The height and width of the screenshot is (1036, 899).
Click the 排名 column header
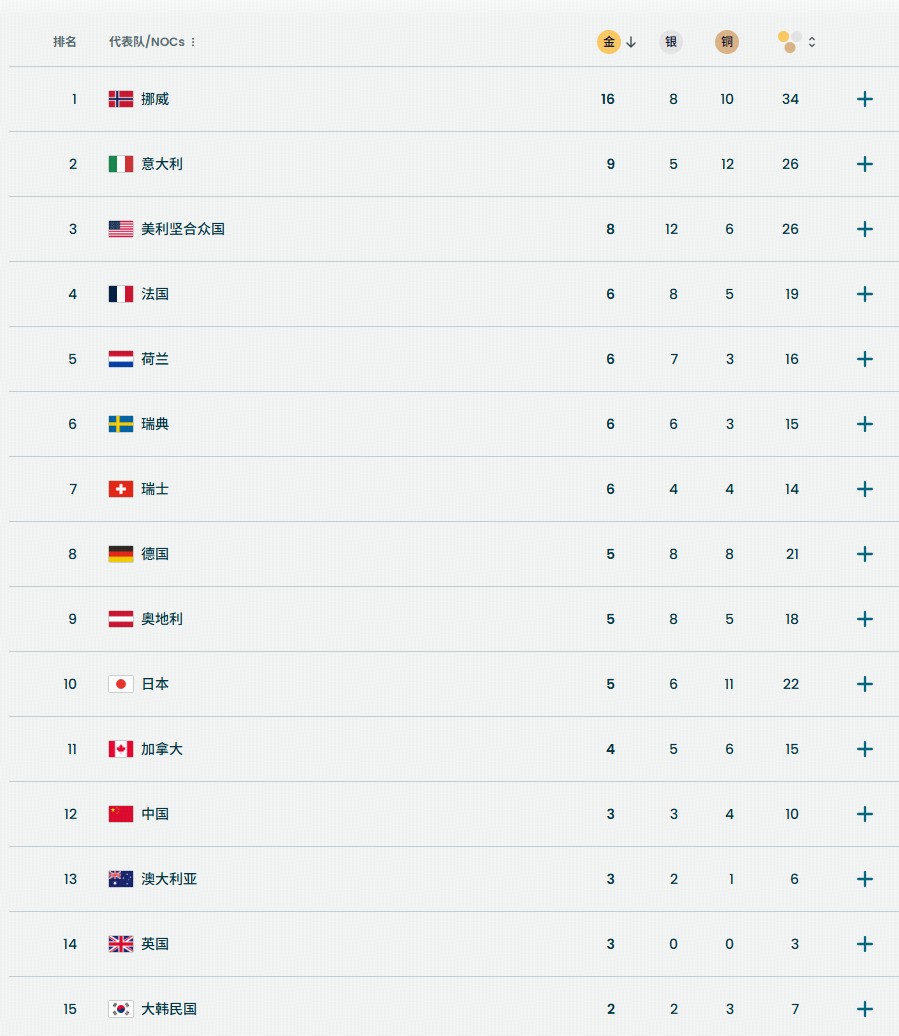(x=65, y=42)
